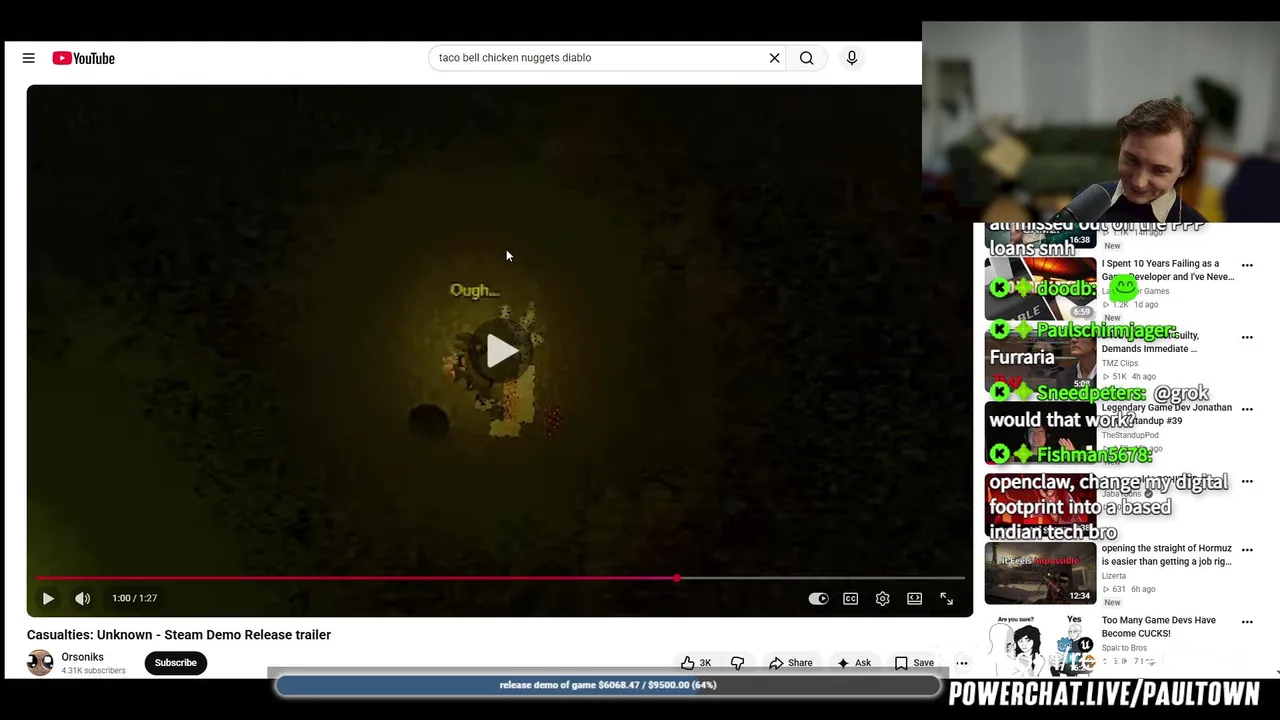Save the video to a playlist
The image size is (1280, 720).
pos(914,663)
